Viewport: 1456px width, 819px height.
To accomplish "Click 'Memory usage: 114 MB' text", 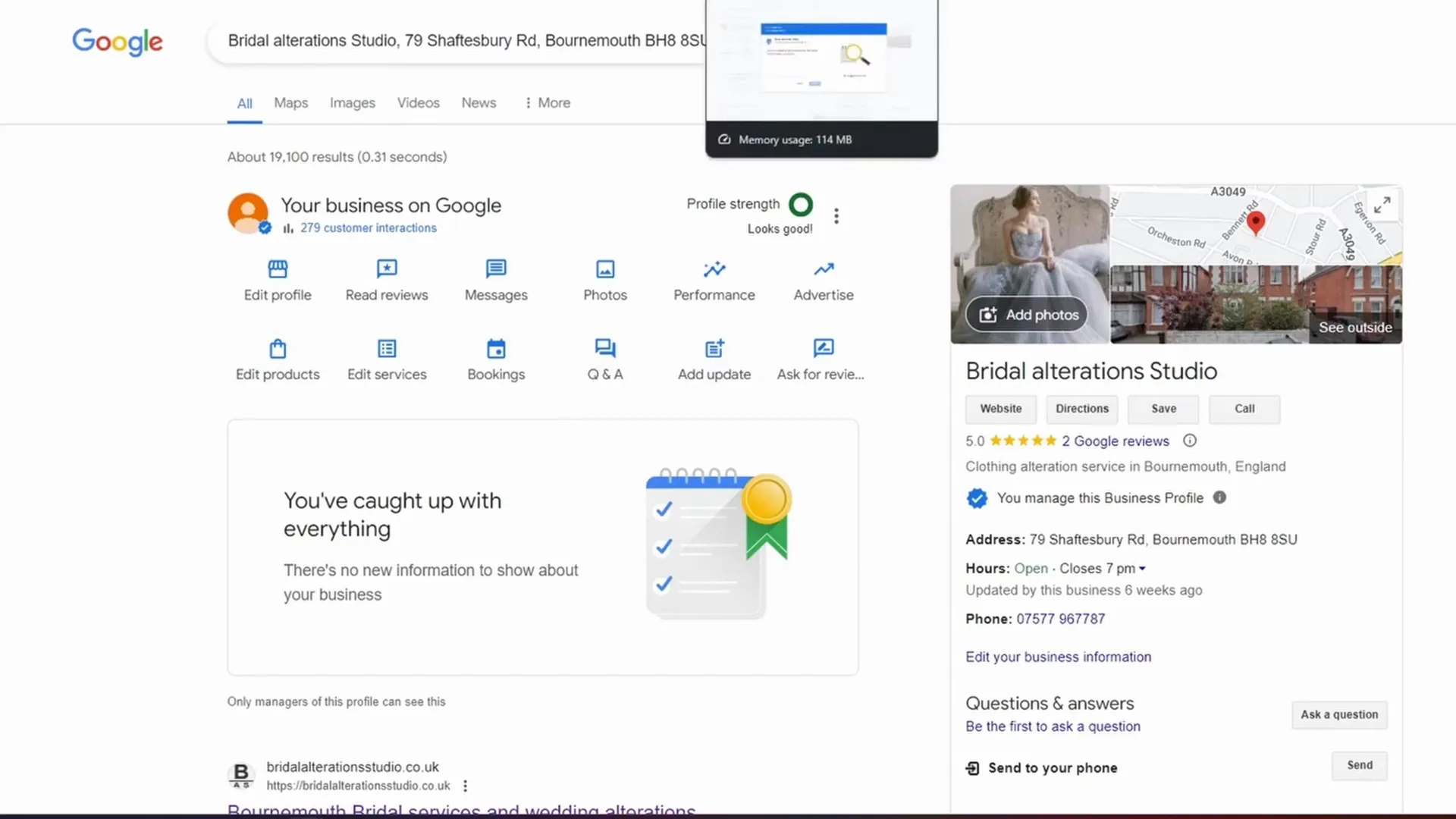I will click(x=795, y=140).
